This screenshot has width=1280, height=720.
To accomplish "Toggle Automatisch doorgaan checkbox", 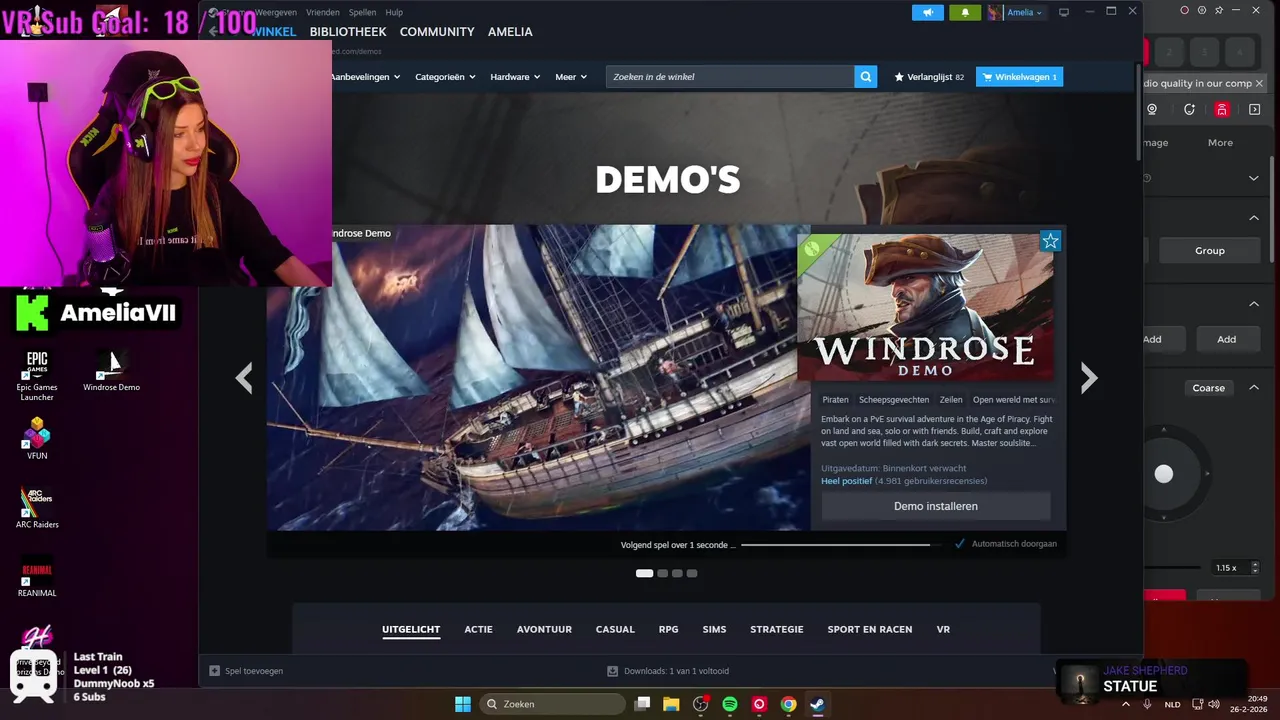I will tap(960, 544).
